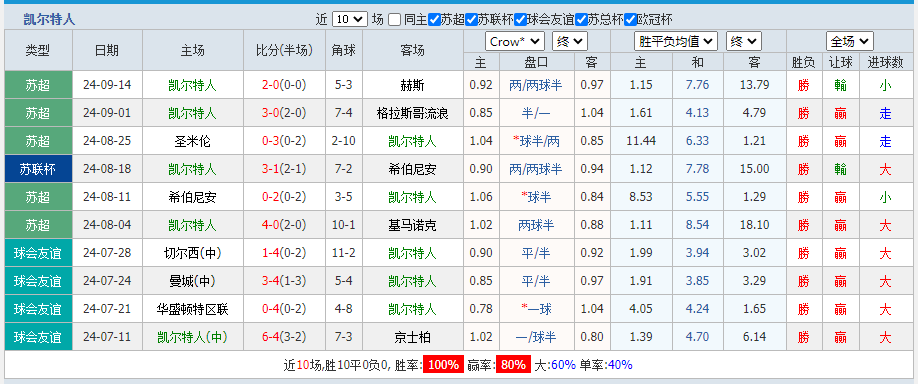Open 曼城(中) team link
Image resolution: width=918 pixels, height=384 pixels.
(x=193, y=282)
